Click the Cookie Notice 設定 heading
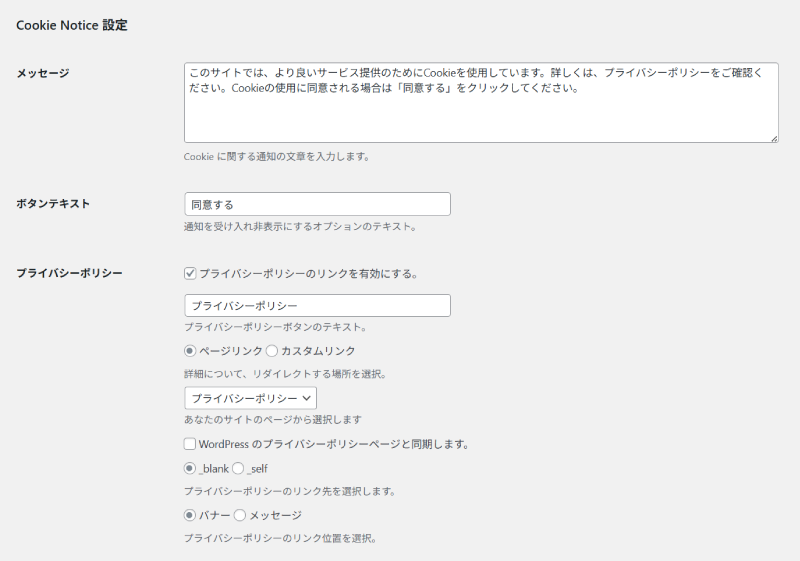Viewport: 800px width, 561px height. coord(72,25)
